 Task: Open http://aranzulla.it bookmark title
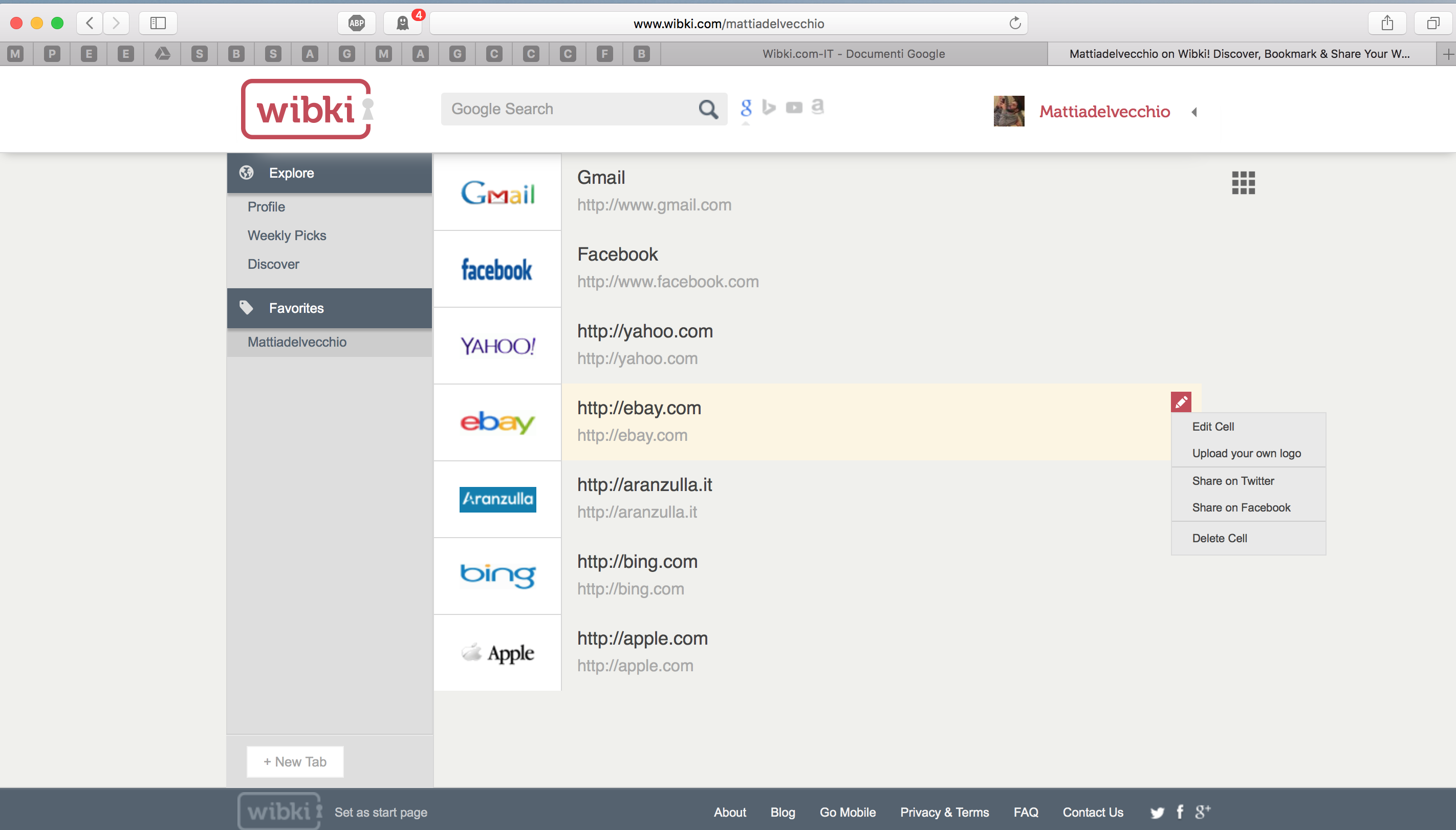point(644,484)
